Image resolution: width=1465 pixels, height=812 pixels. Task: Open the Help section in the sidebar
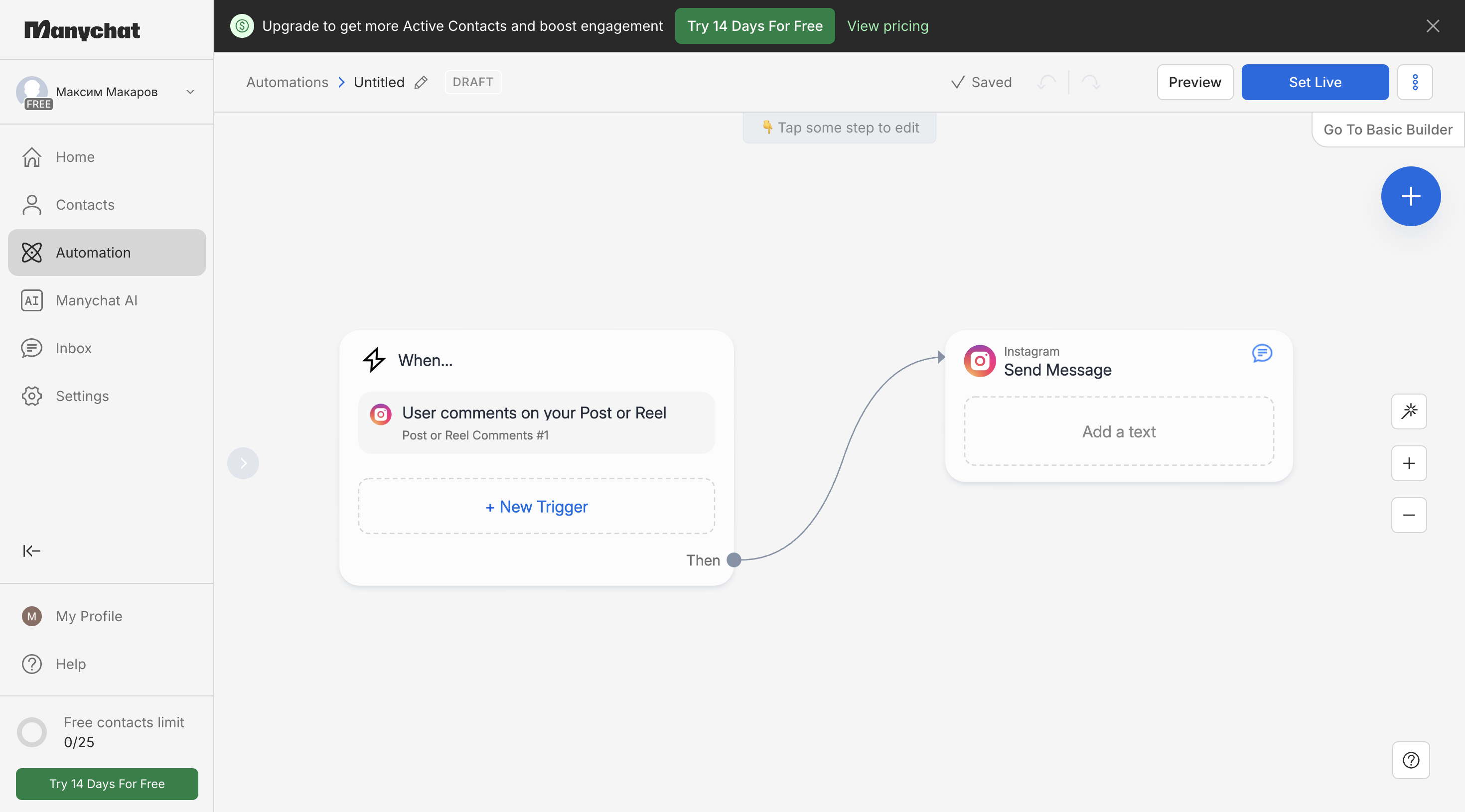point(107,664)
